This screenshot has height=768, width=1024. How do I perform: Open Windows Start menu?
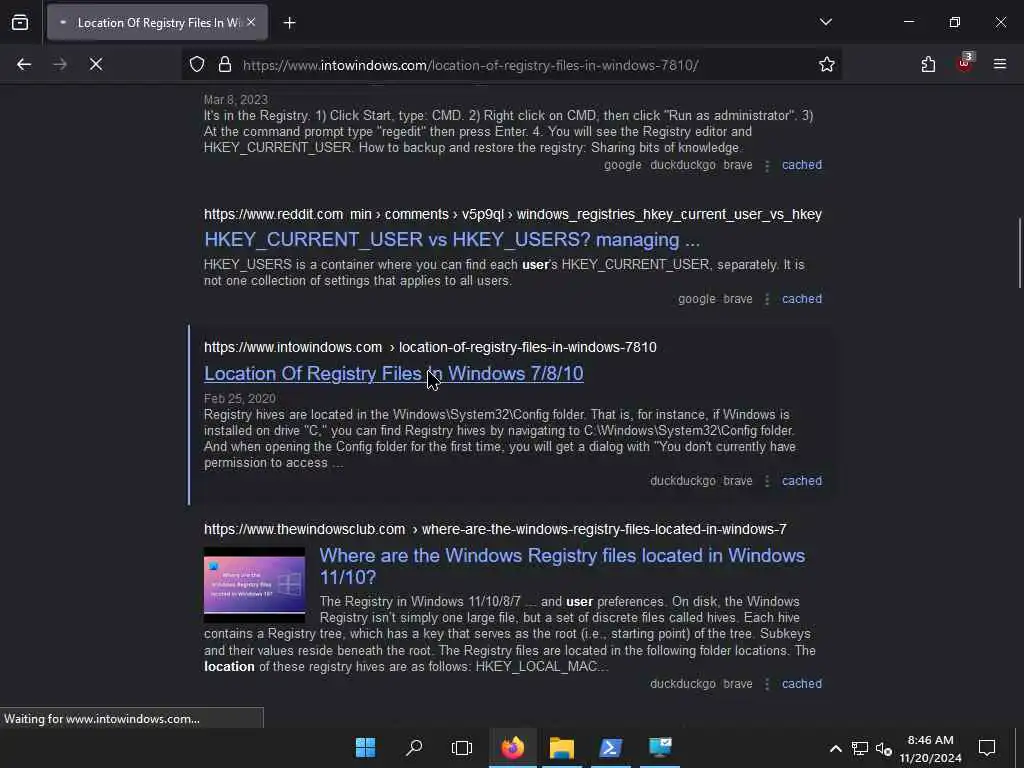[365, 747]
